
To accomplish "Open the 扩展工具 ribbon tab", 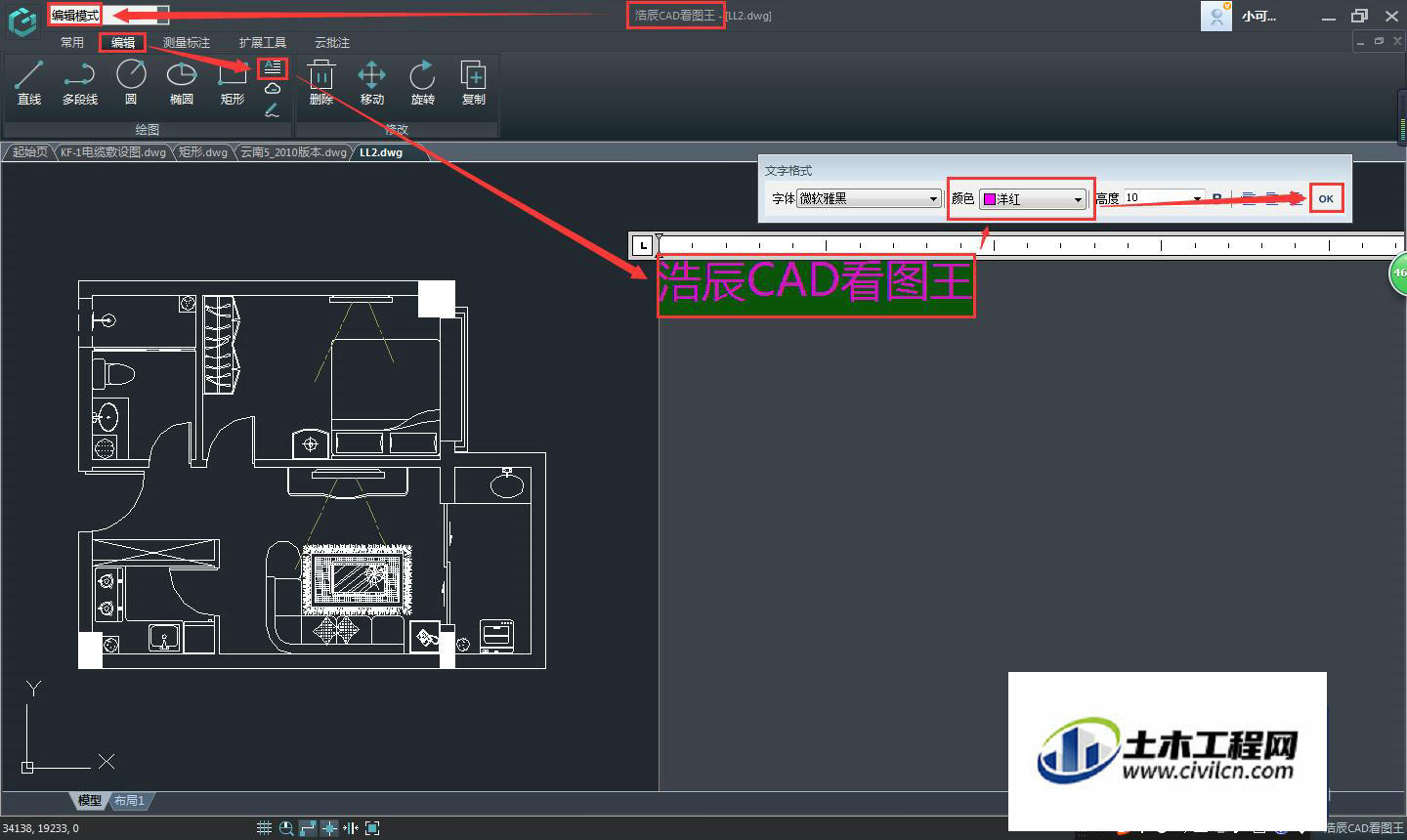I will coord(263,42).
